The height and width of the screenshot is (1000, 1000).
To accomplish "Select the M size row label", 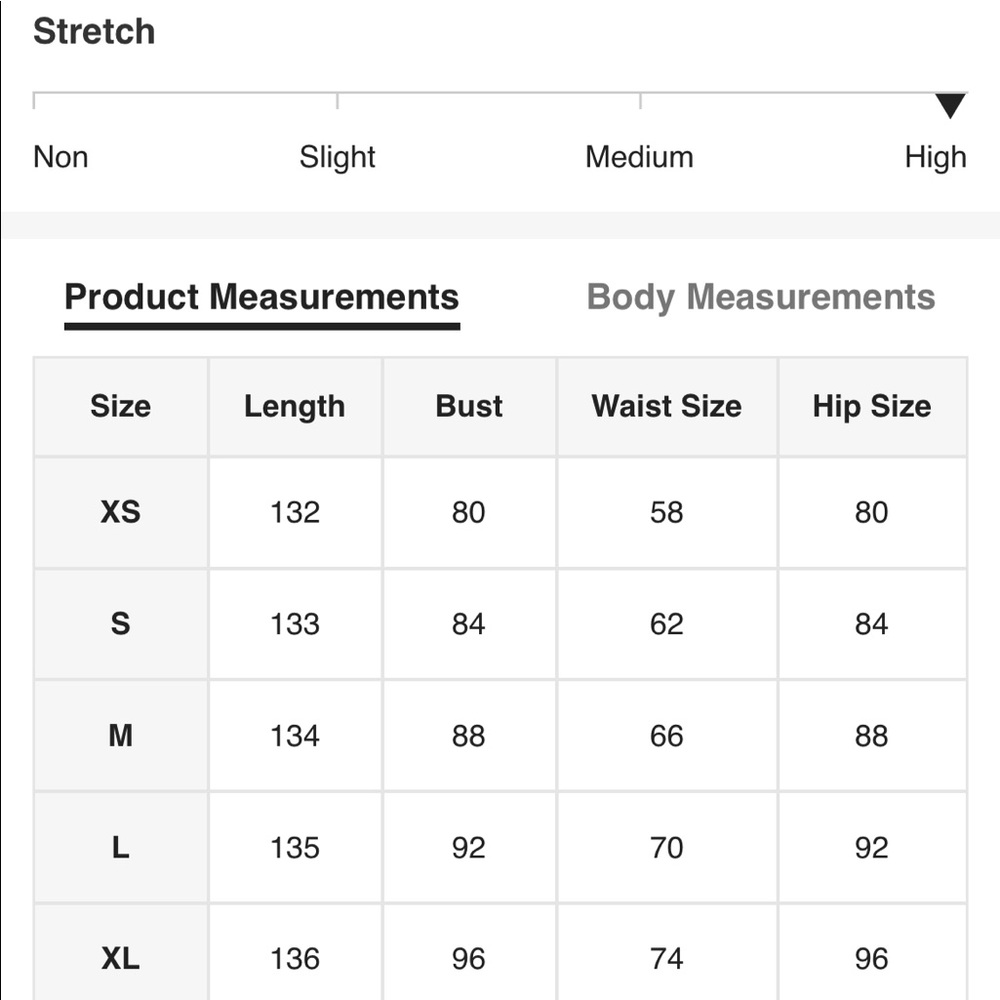I will pyautogui.click(x=120, y=736).
